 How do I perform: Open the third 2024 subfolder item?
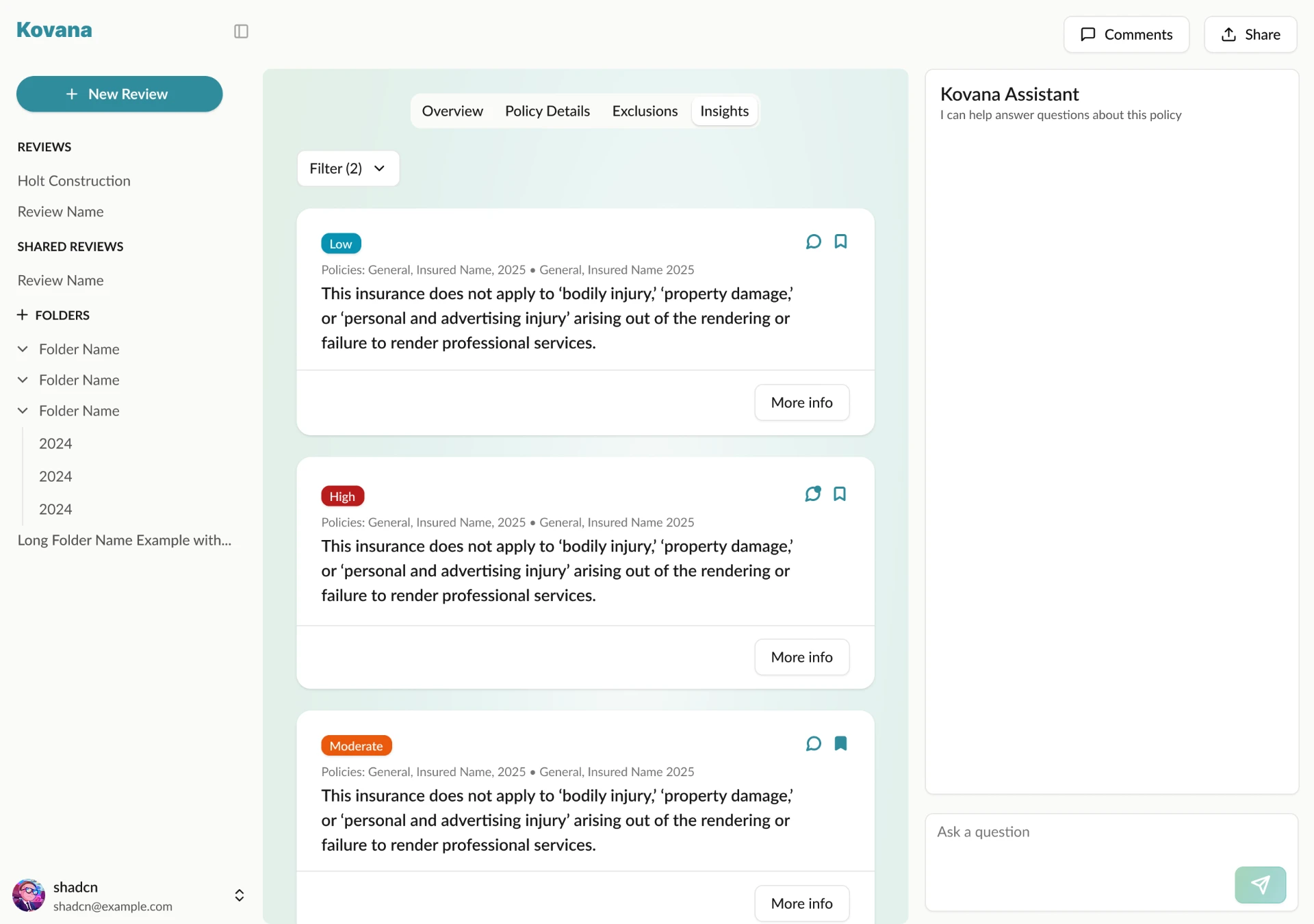(x=55, y=509)
